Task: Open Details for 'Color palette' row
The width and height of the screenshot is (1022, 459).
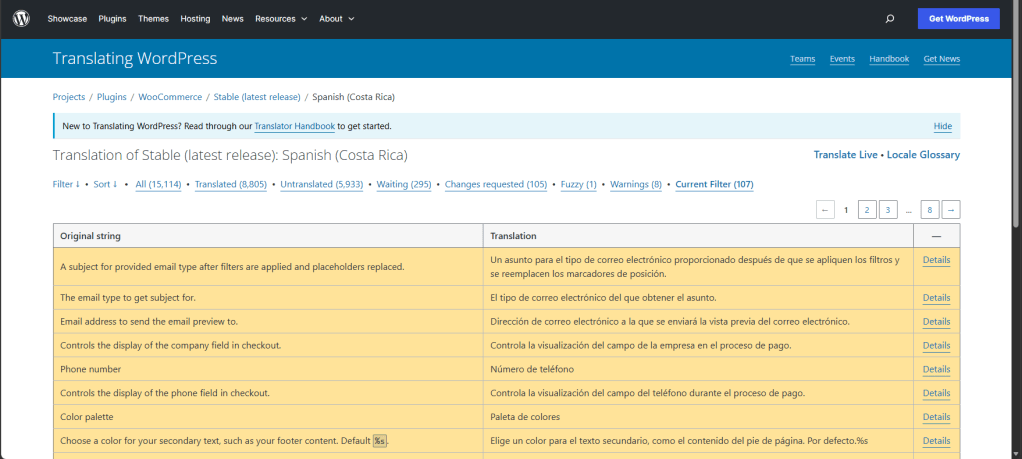Action: tap(936, 417)
